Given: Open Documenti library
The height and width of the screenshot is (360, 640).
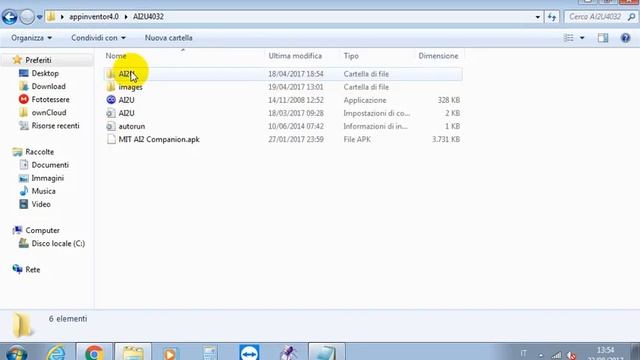Looking at the screenshot, I should (x=50, y=165).
